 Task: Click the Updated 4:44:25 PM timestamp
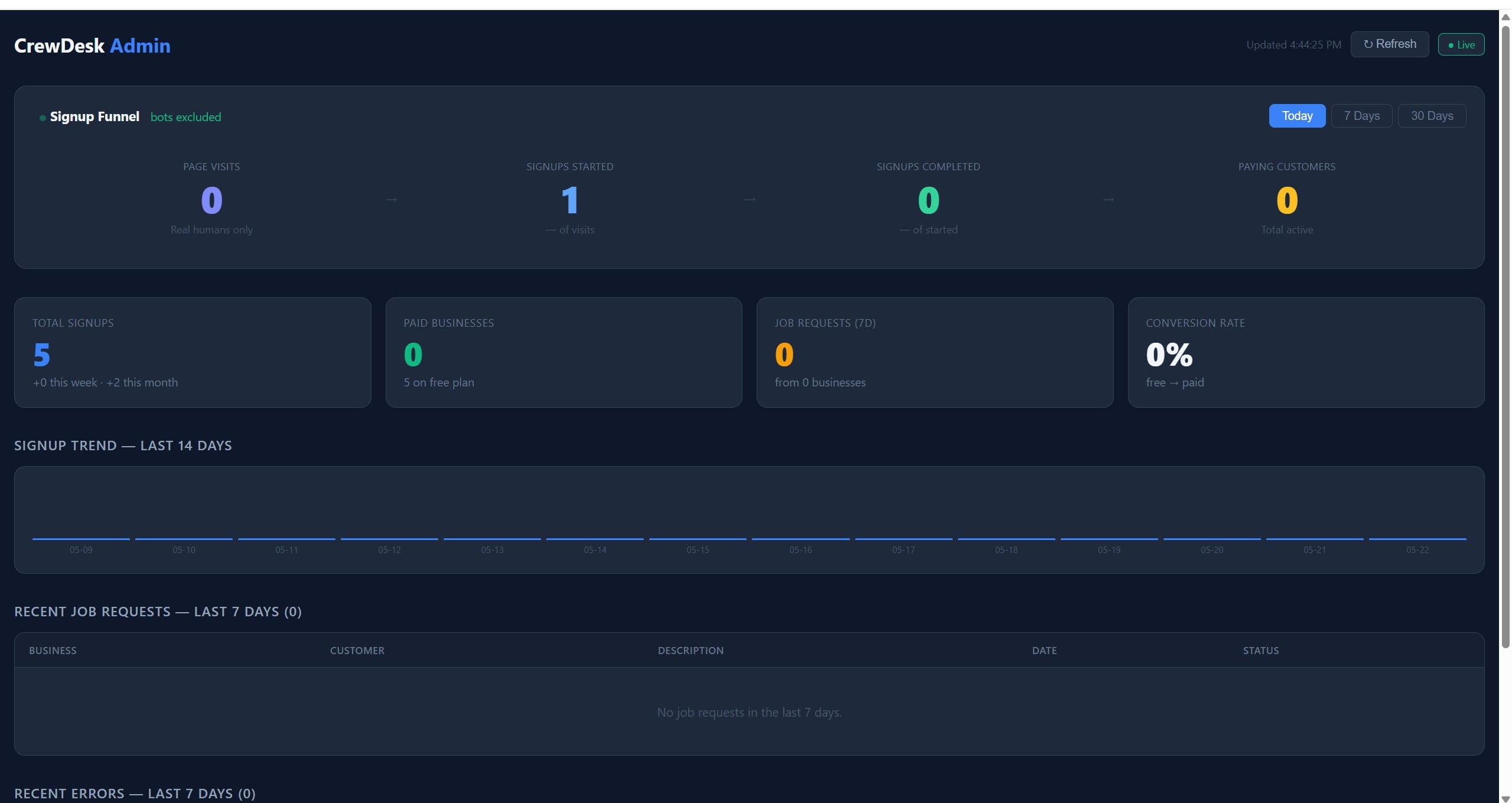tap(1293, 45)
